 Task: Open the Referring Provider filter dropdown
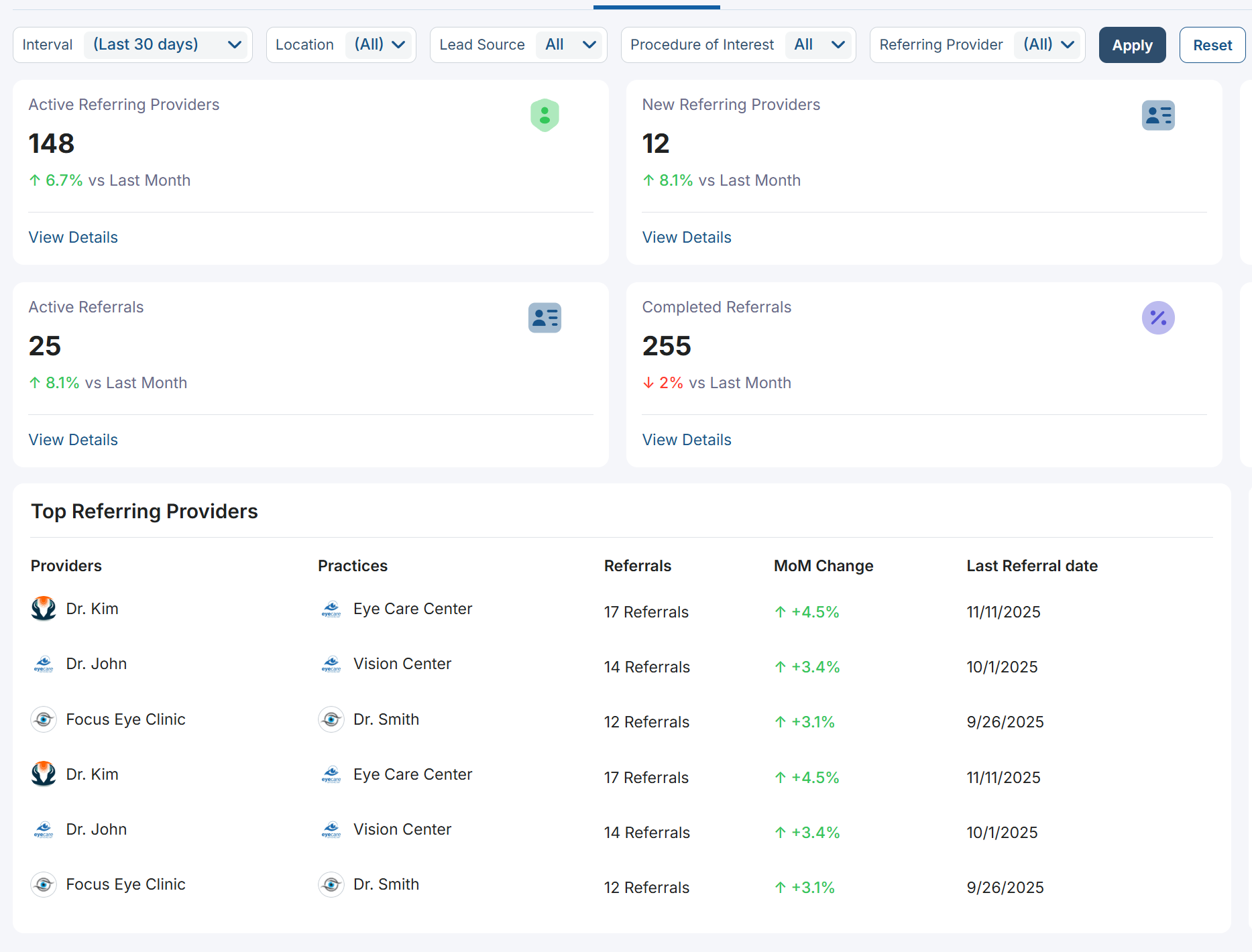1048,45
